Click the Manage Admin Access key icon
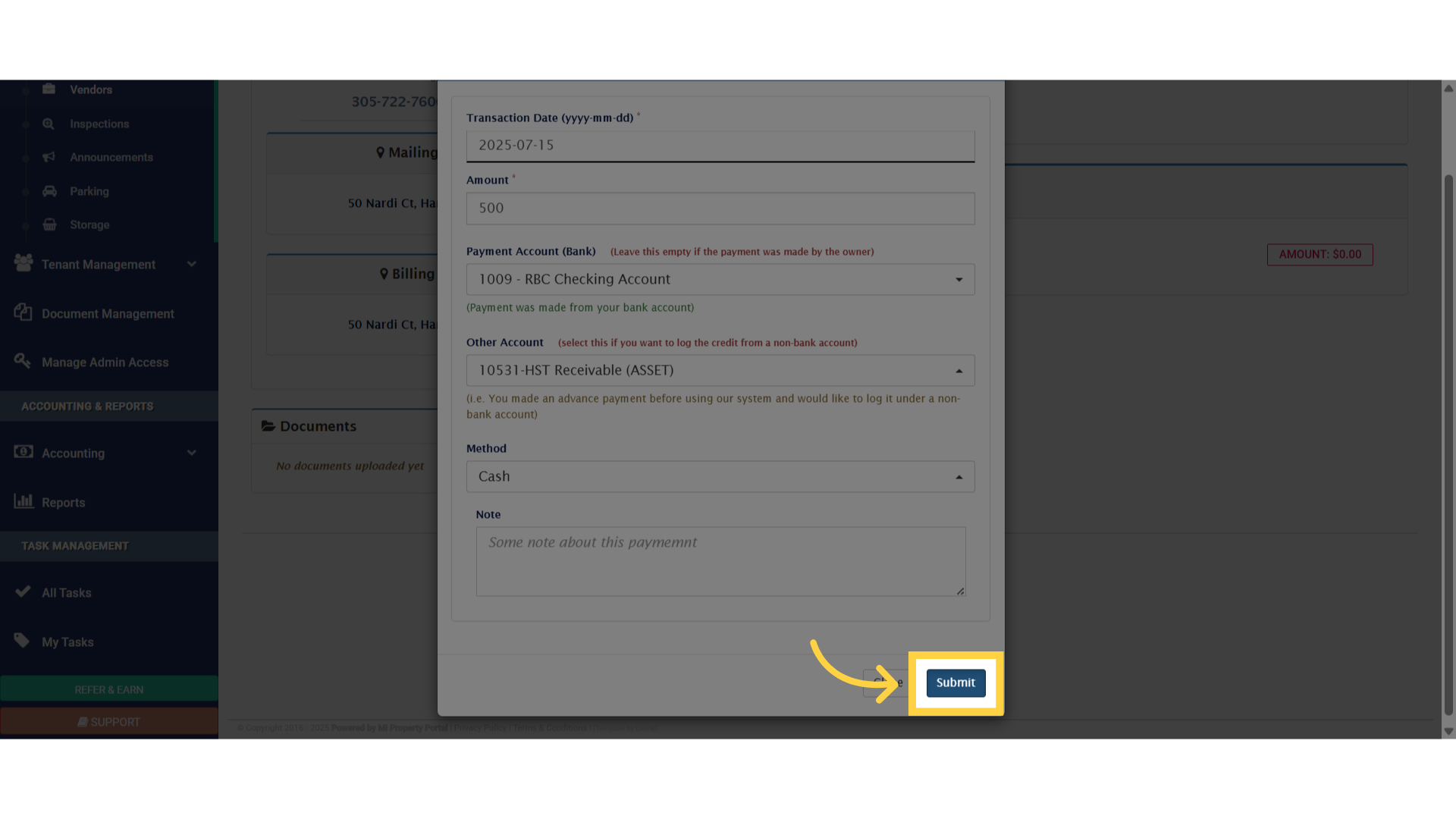The width and height of the screenshot is (1456, 819). point(22,361)
